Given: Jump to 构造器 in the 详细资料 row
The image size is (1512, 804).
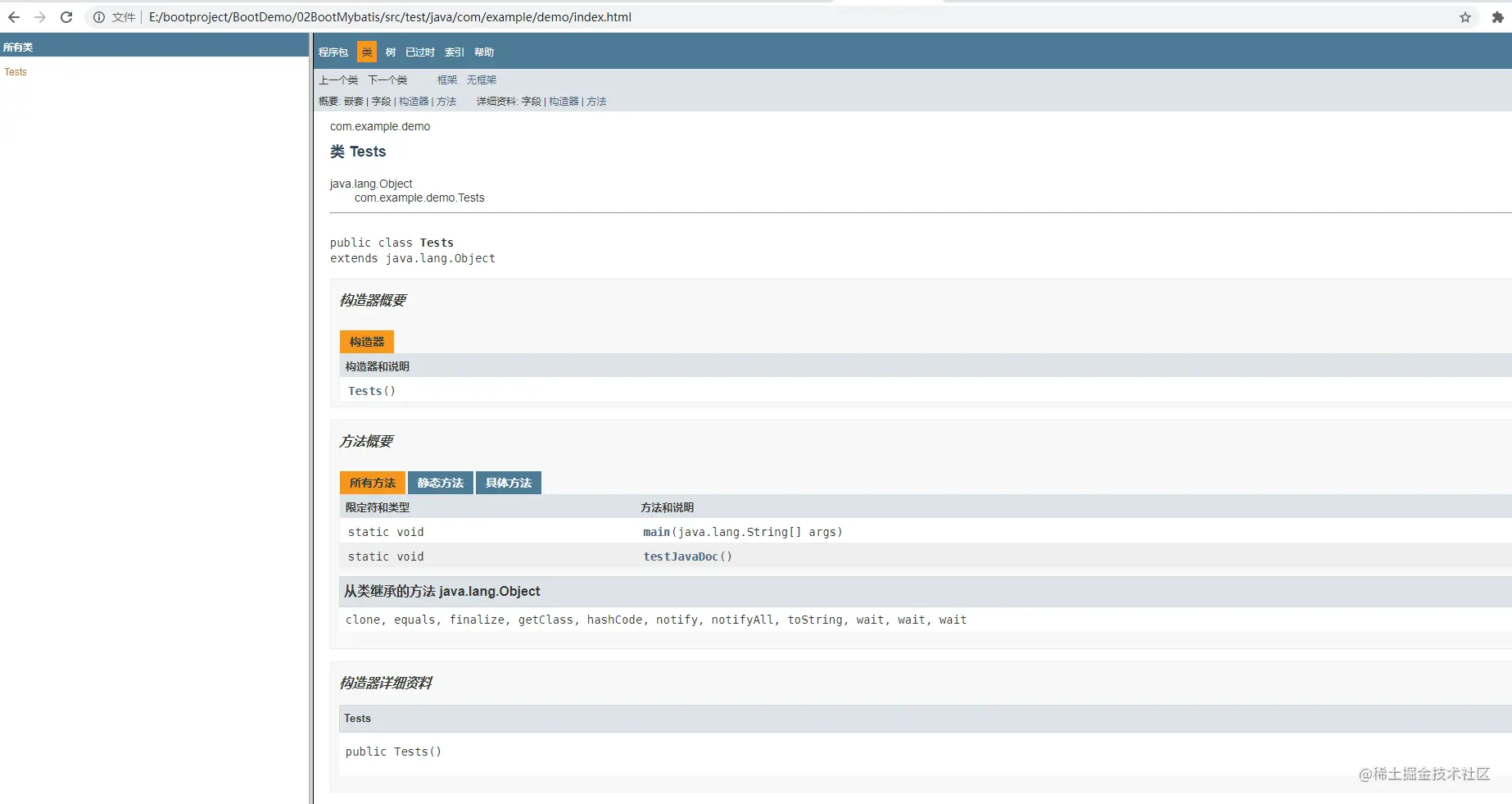Looking at the screenshot, I should click(x=564, y=102).
